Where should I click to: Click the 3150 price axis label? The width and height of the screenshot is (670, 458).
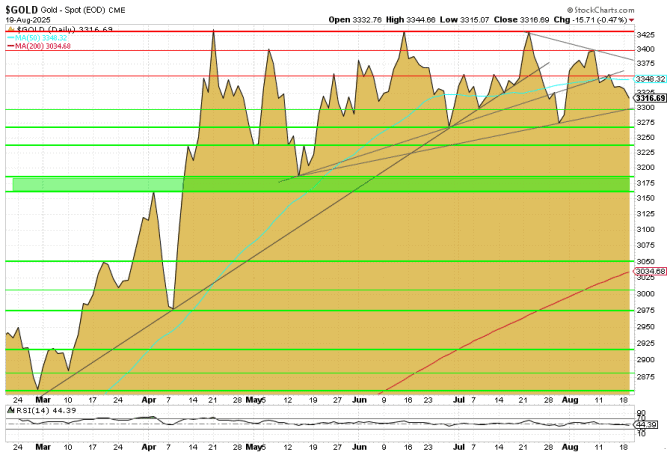pos(645,198)
